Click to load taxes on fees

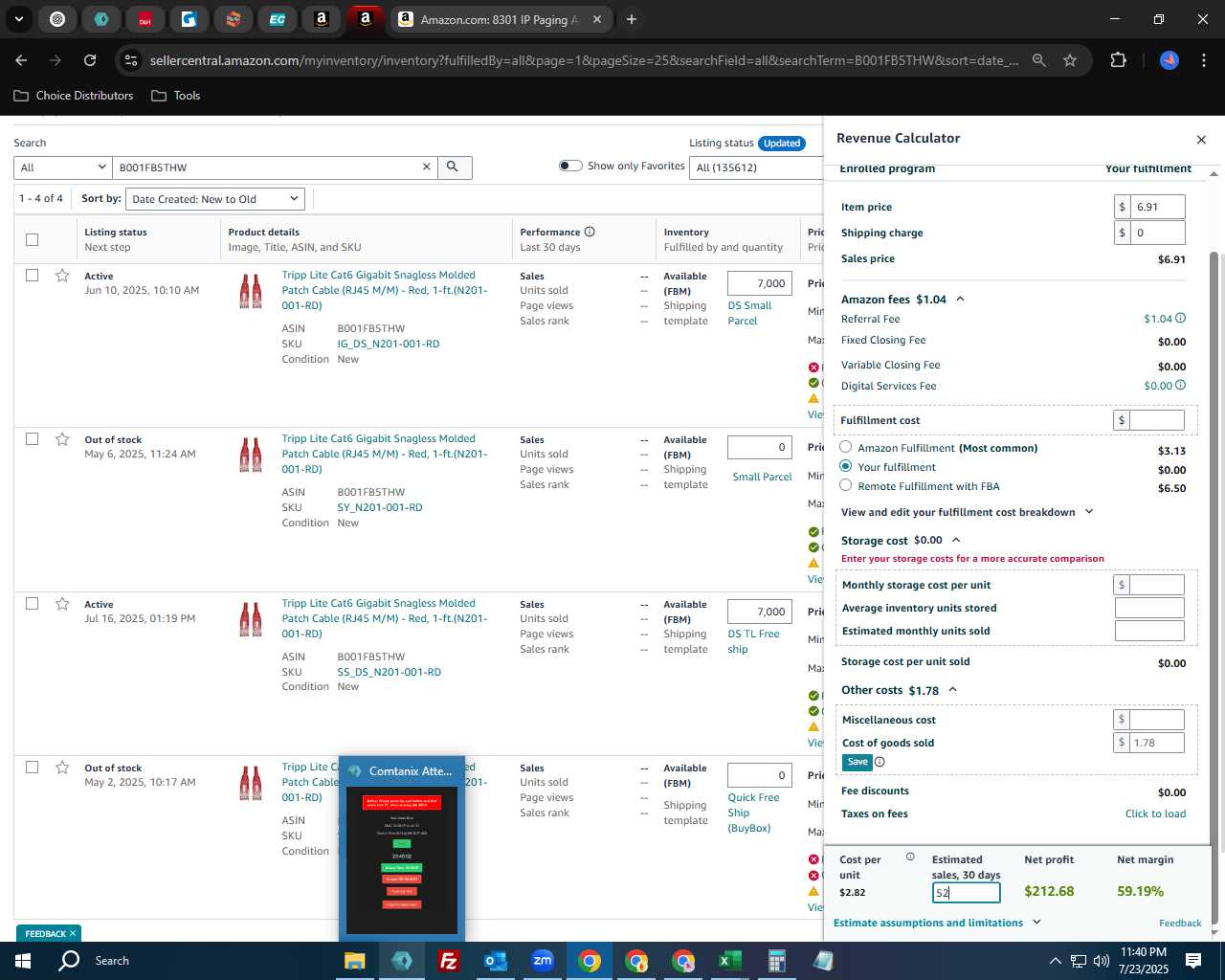tap(1155, 813)
